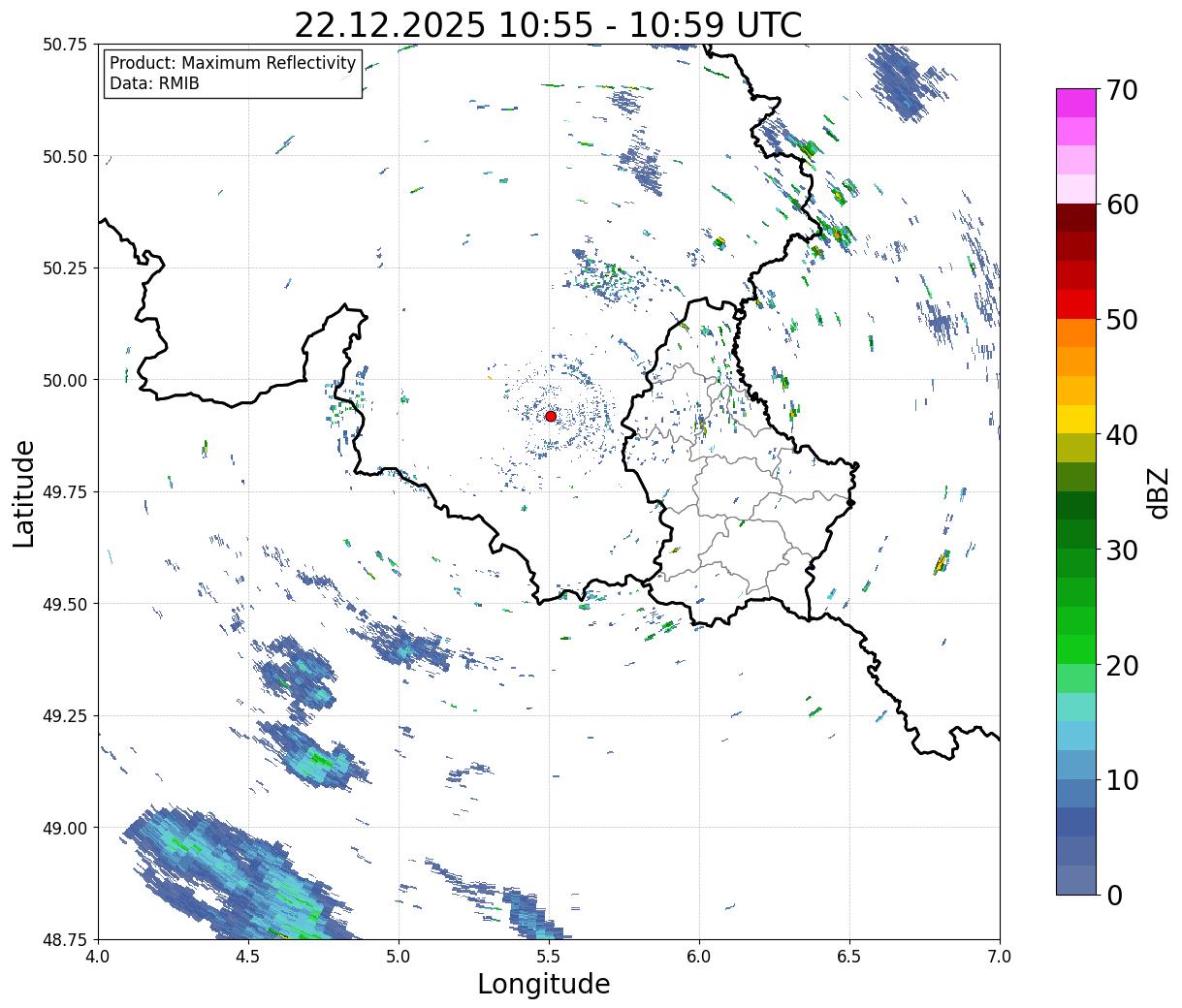Pick the magenta top segment of the colorbar
1182x1008 pixels.
(1076, 103)
